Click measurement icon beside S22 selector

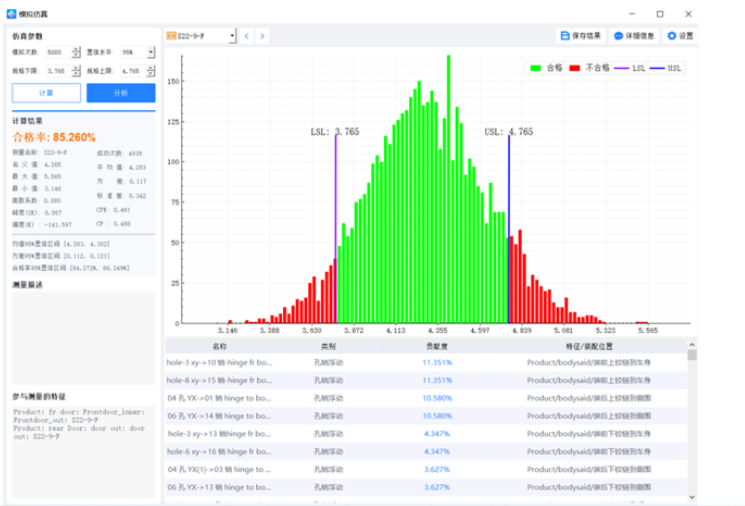pyautogui.click(x=171, y=36)
